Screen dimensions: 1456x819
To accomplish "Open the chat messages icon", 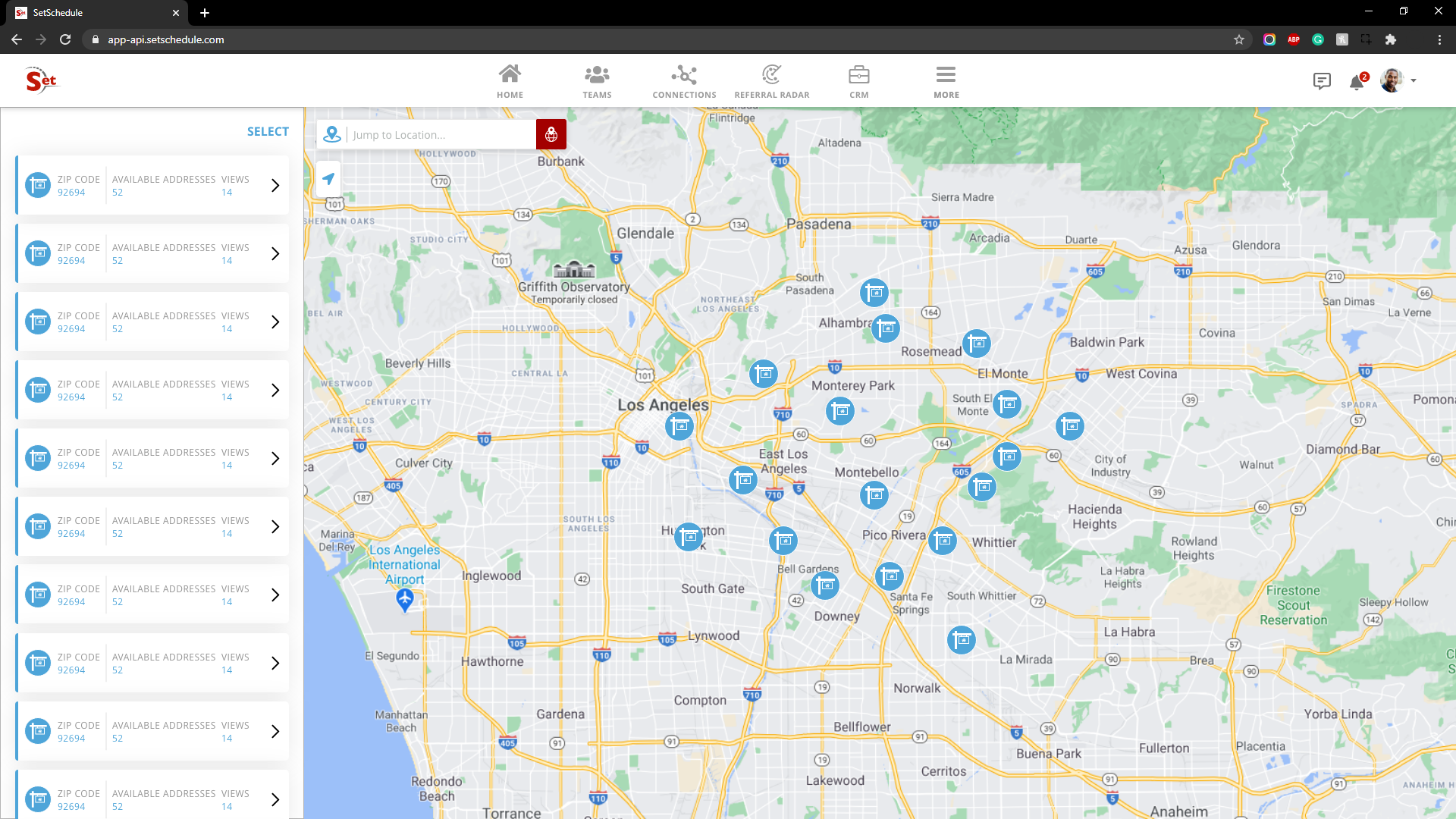I will click(1322, 81).
